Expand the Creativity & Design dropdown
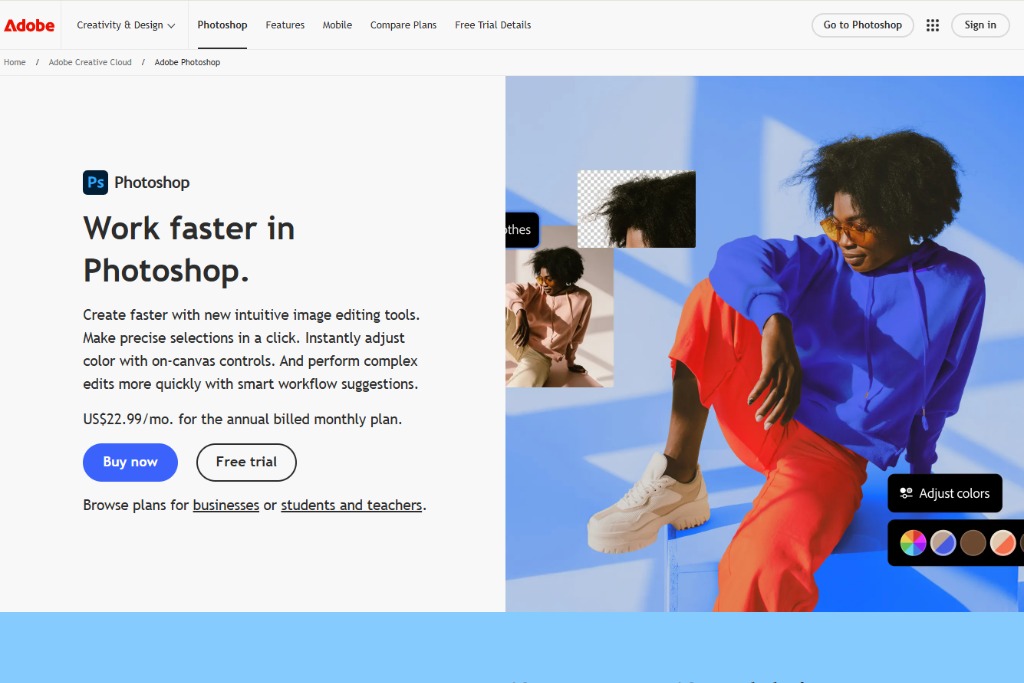 [125, 25]
